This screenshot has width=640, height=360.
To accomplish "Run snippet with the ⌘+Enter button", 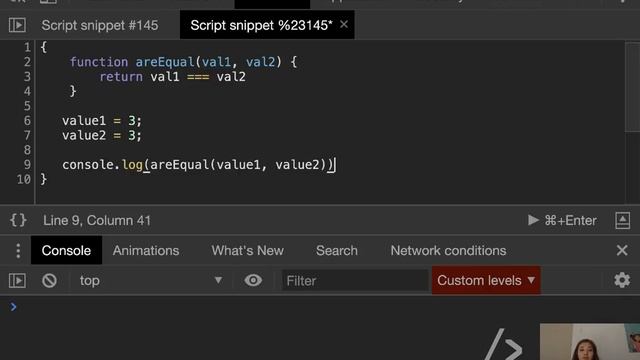I will tap(562, 220).
